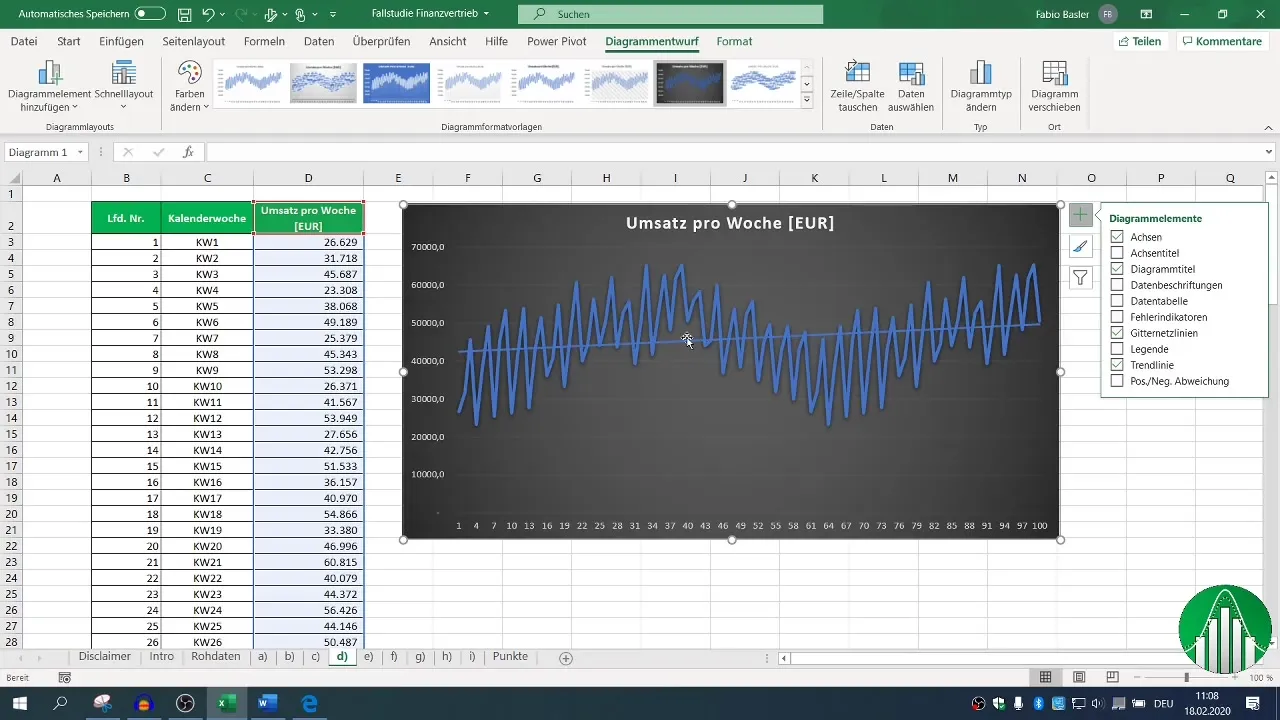This screenshot has width=1280, height=720.
Task: Select cell KW10
Action: [207, 386]
